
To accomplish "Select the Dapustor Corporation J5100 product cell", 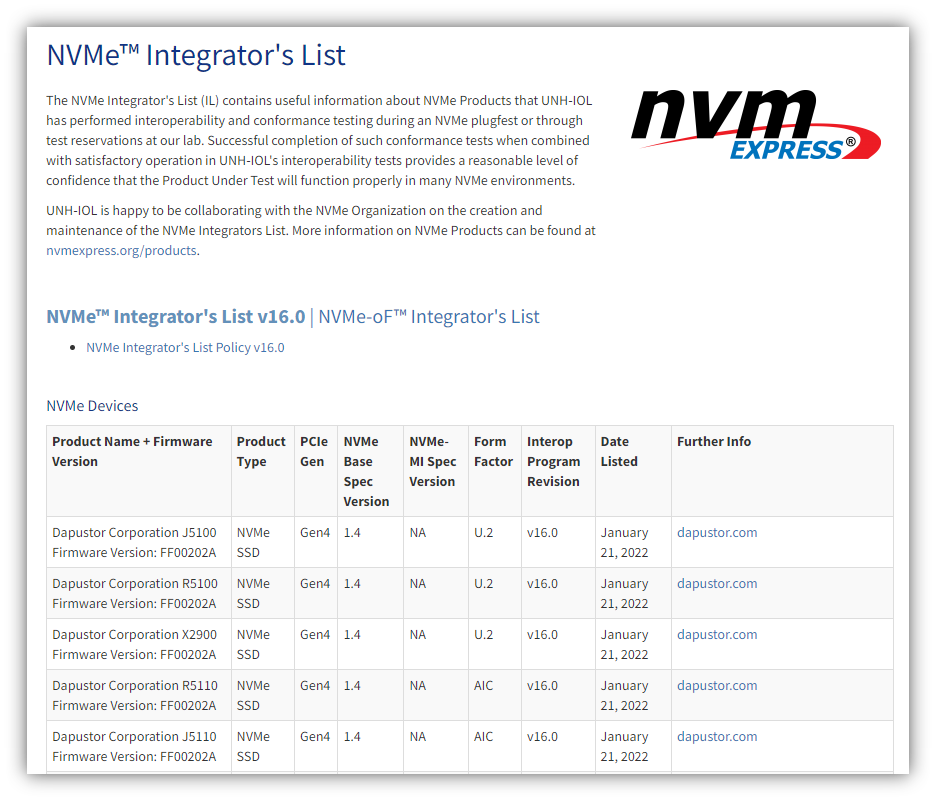I will (139, 542).
